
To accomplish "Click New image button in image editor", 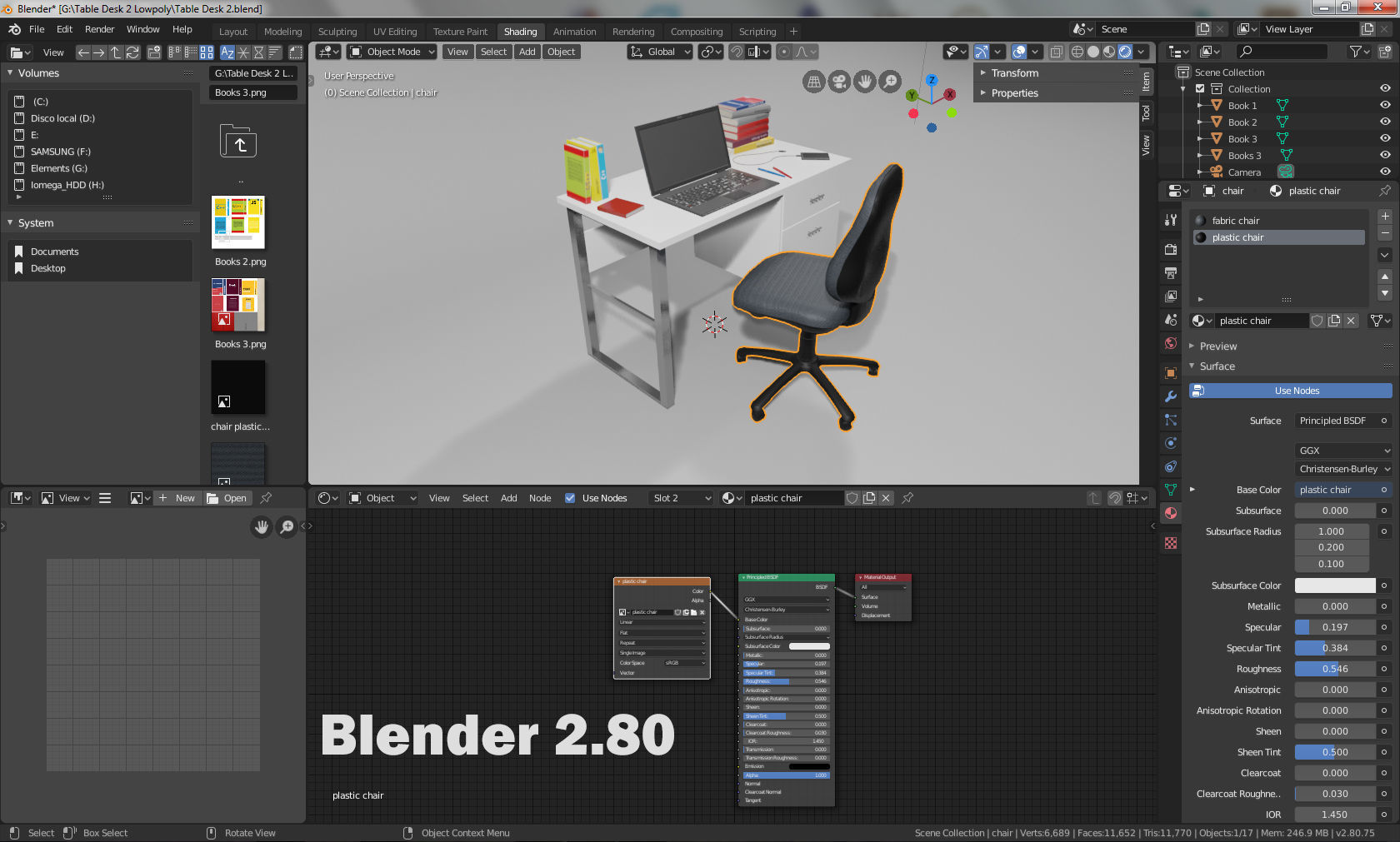I will tap(177, 498).
